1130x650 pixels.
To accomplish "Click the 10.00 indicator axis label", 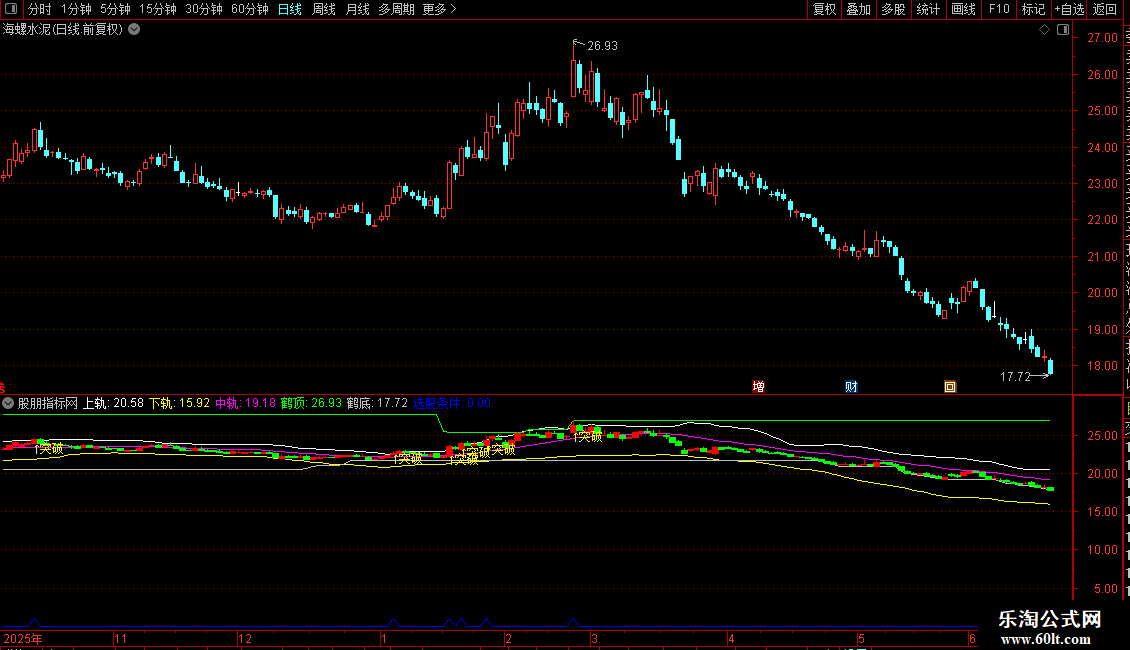I will click(1103, 550).
